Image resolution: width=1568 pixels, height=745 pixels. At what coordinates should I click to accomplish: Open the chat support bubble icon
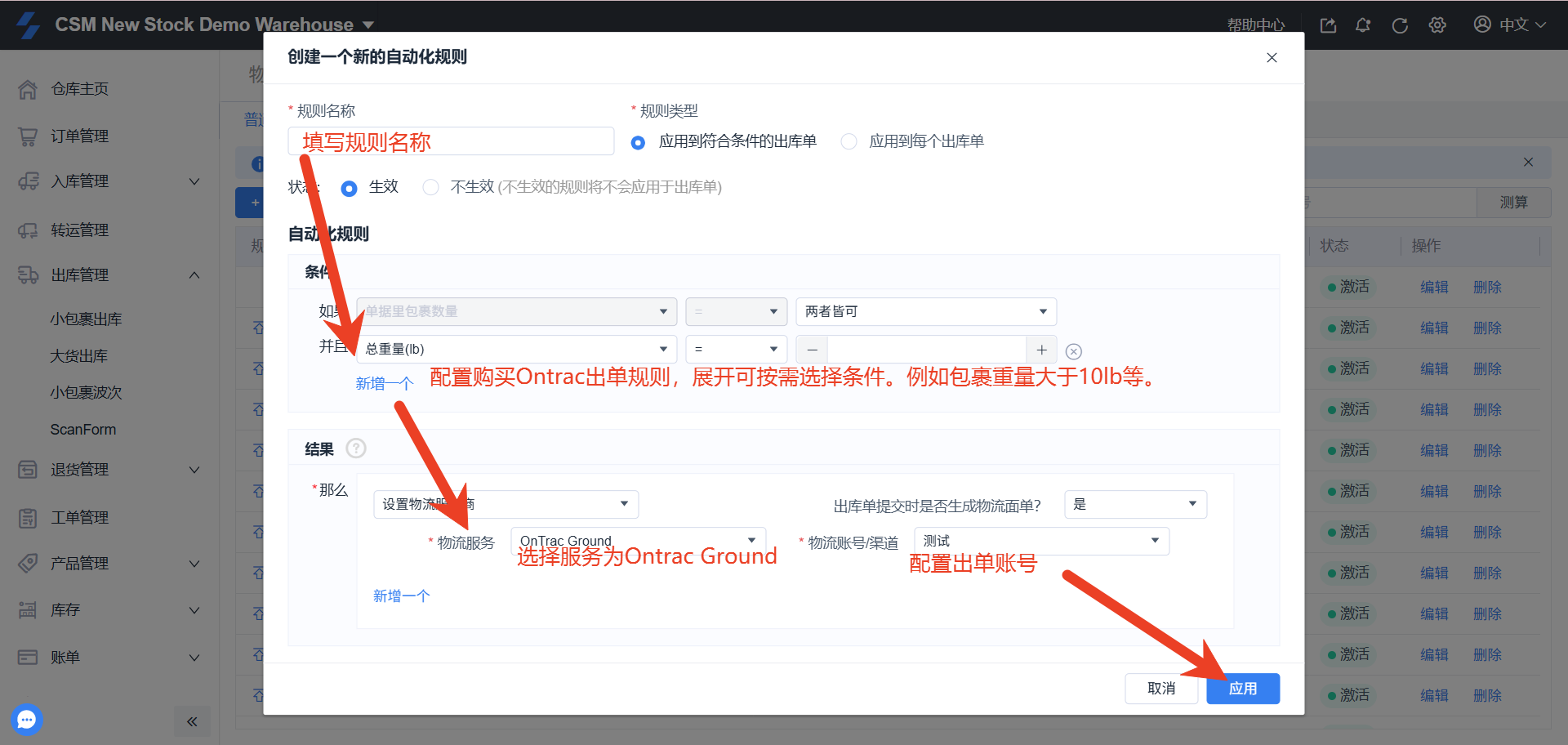(27, 720)
